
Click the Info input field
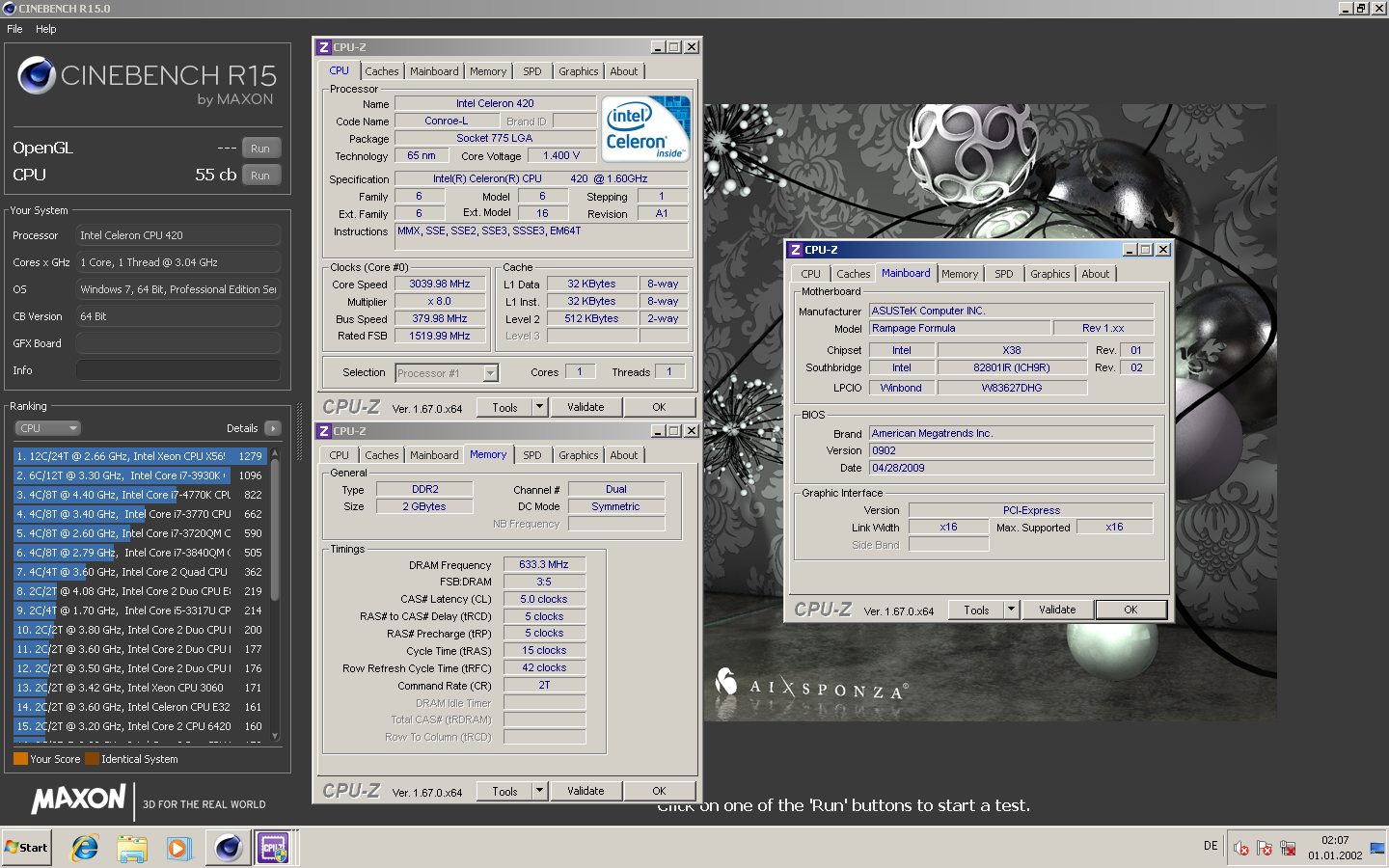point(178,370)
